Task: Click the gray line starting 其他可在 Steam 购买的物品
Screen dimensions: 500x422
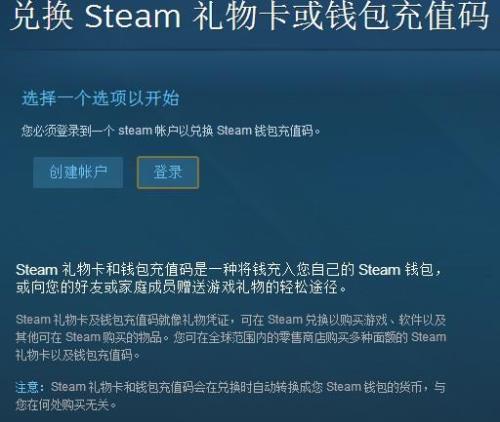Action: pyautogui.click(x=231, y=337)
